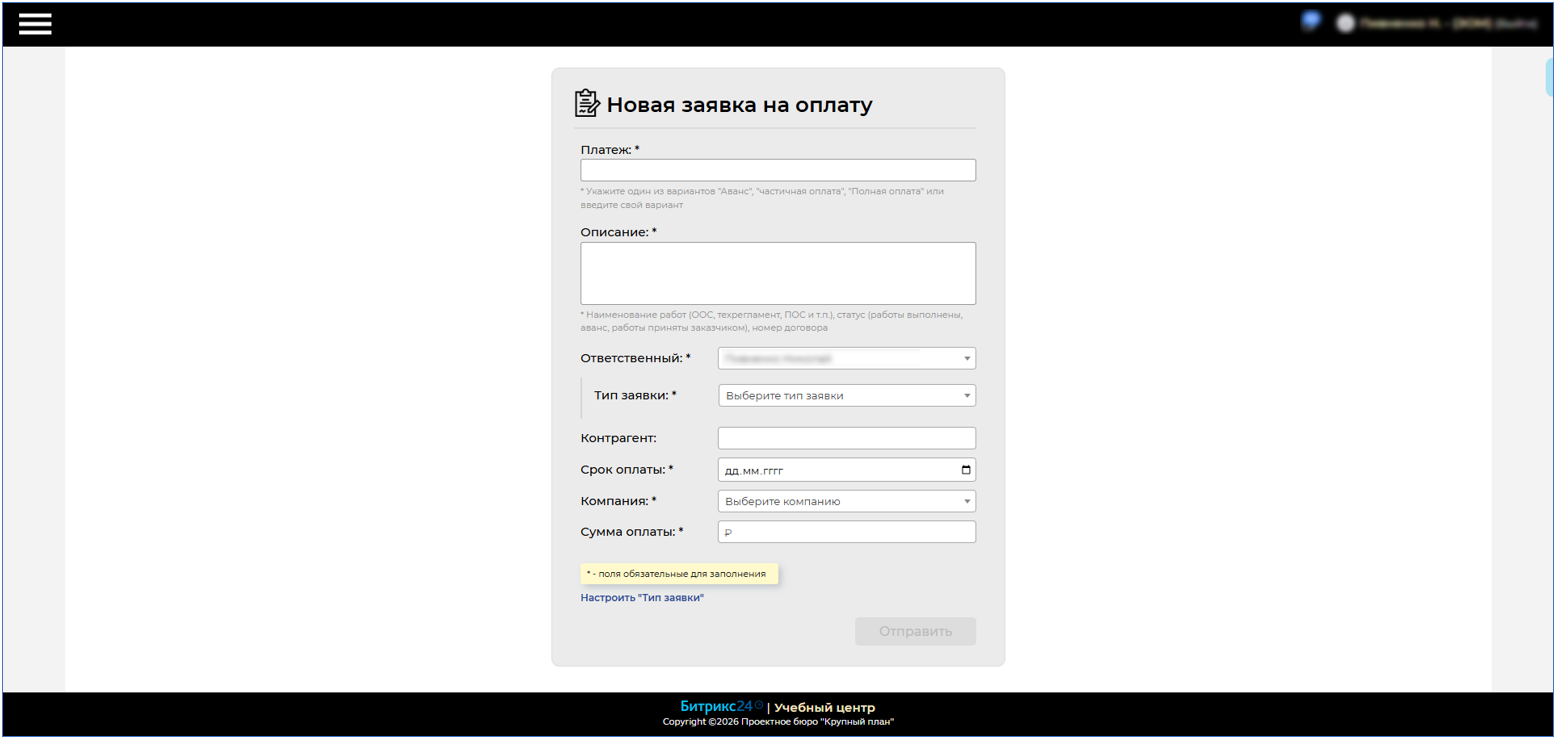
Task: Click the "Компания:" label
Action: point(619,501)
